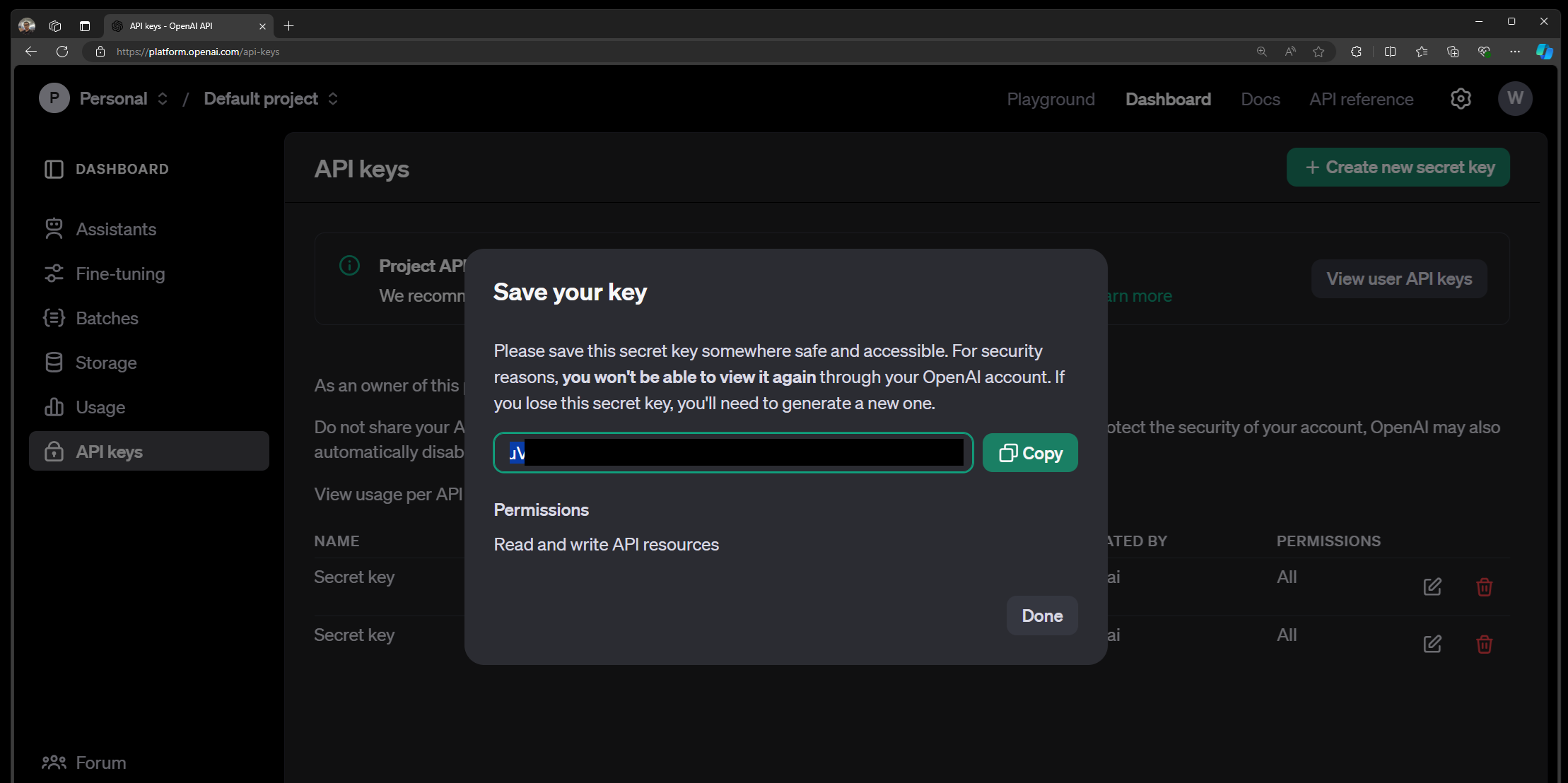Click View user API keys
Viewport: 1568px width, 783px height.
point(1398,278)
